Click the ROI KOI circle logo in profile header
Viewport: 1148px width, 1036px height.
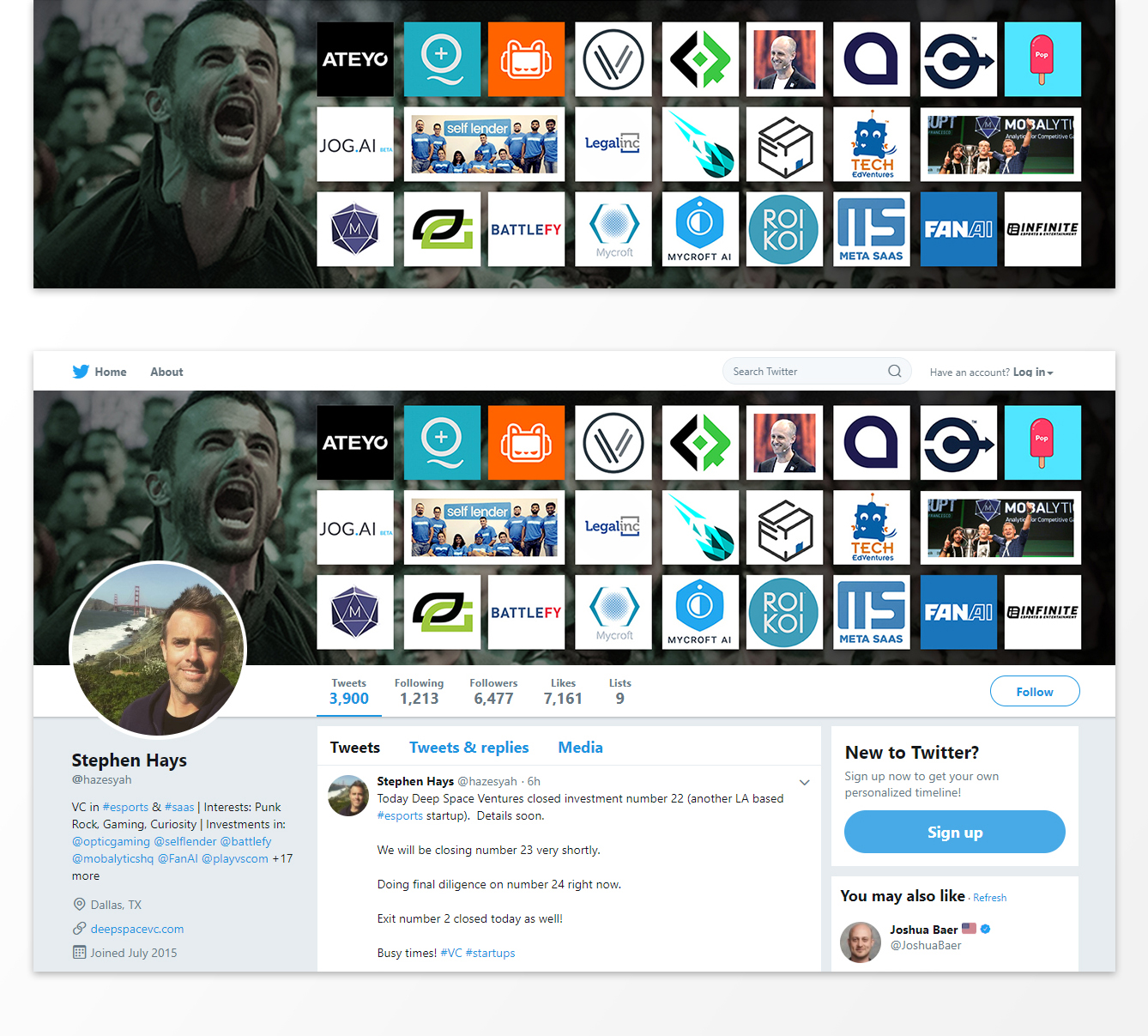tap(784, 612)
